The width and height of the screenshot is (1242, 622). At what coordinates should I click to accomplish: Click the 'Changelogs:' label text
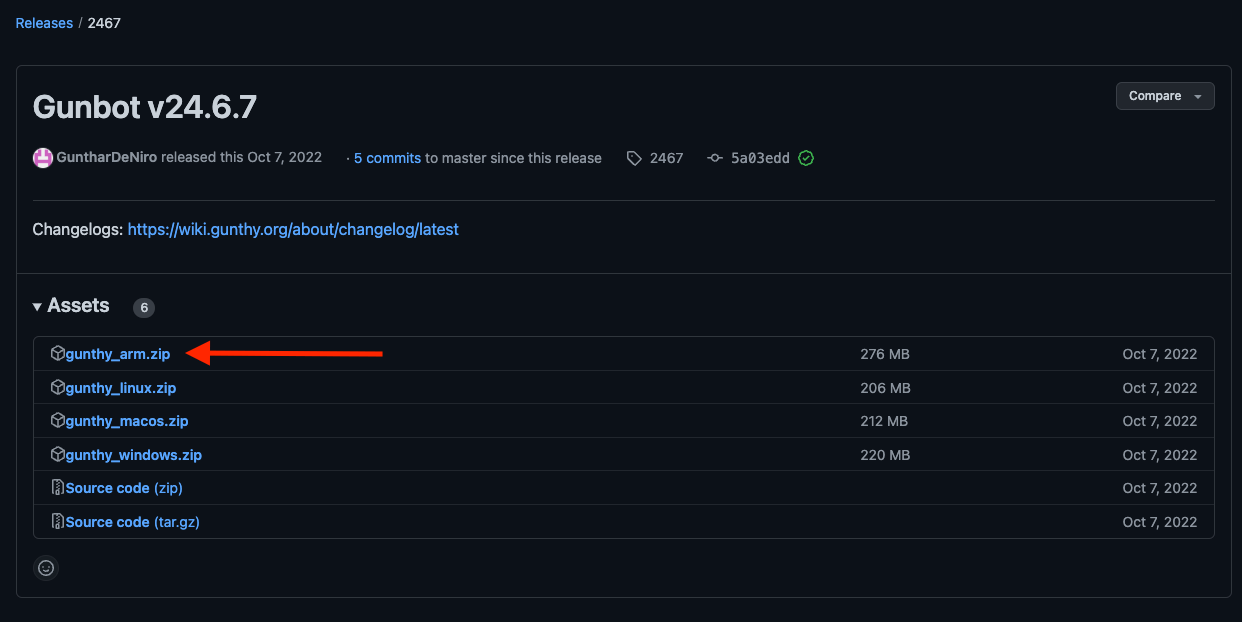coord(78,229)
